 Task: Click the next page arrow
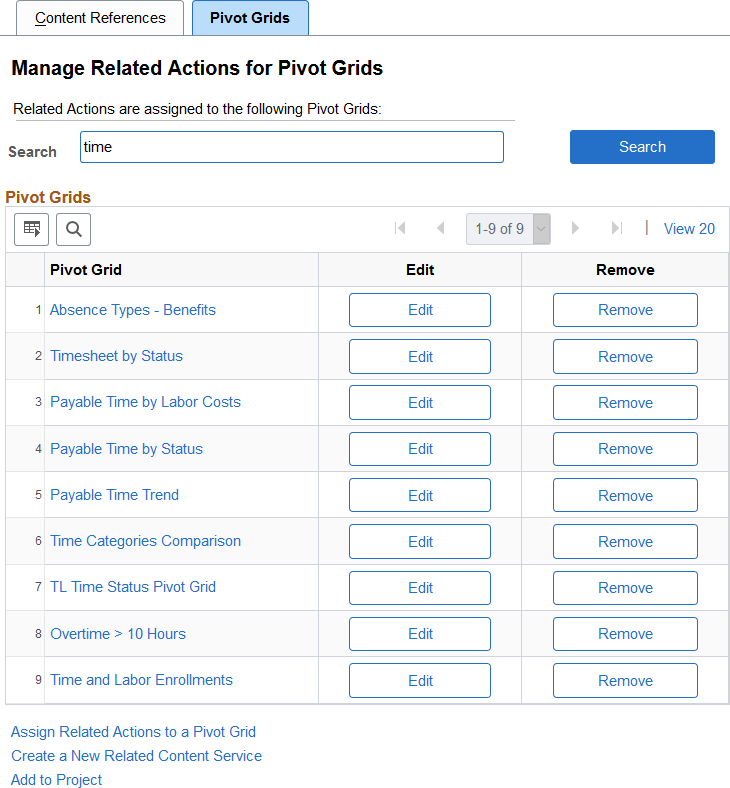[575, 229]
